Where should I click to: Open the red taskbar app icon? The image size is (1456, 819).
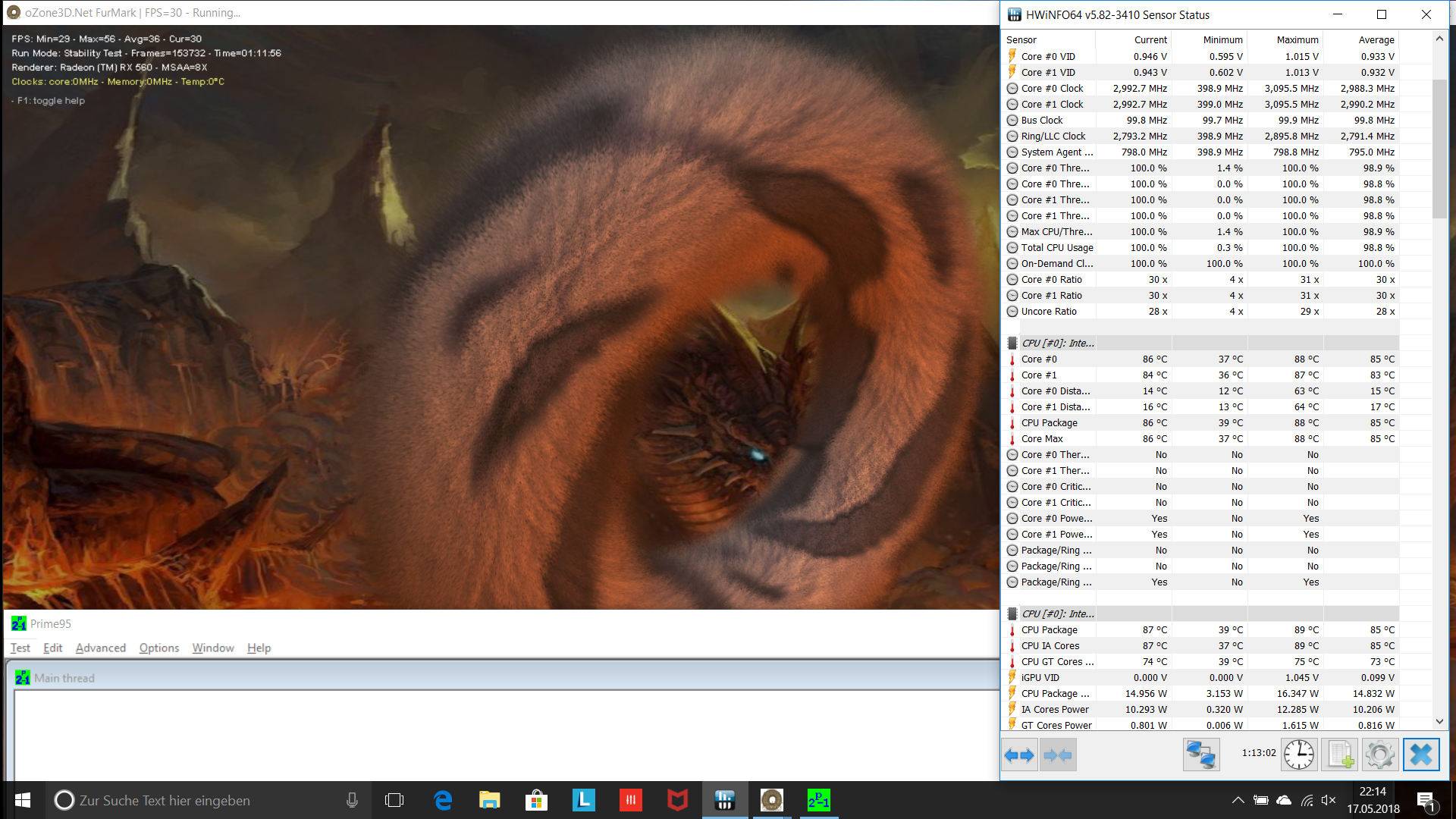[x=631, y=800]
